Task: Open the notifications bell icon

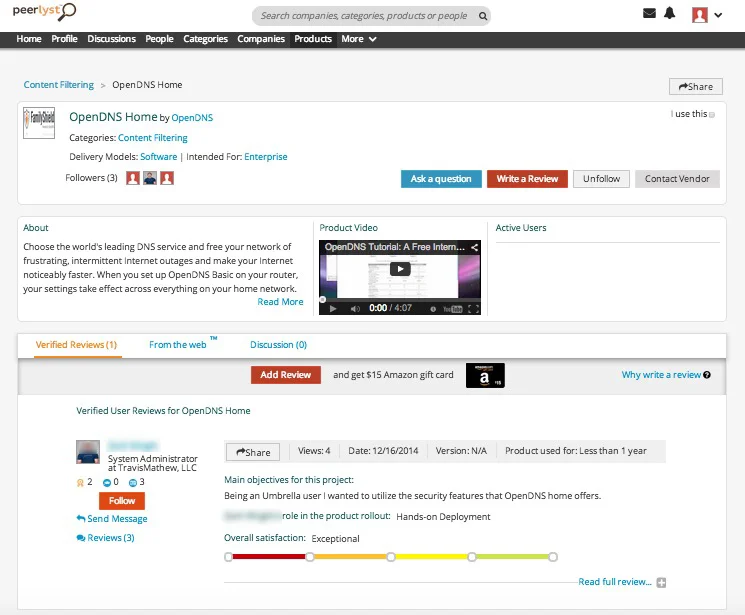Action: pyautogui.click(x=669, y=13)
